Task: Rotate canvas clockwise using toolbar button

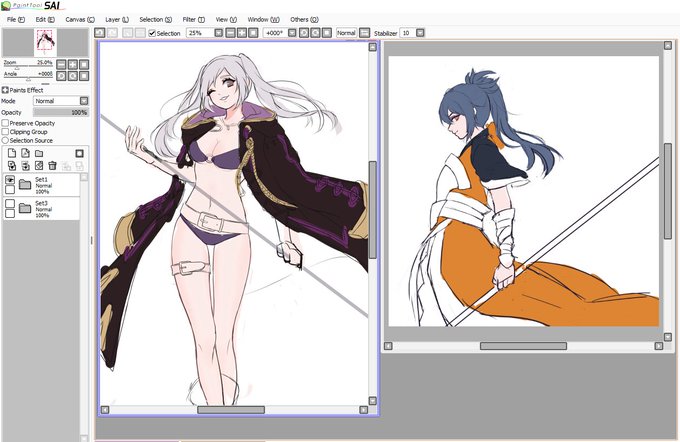Action: pos(315,33)
